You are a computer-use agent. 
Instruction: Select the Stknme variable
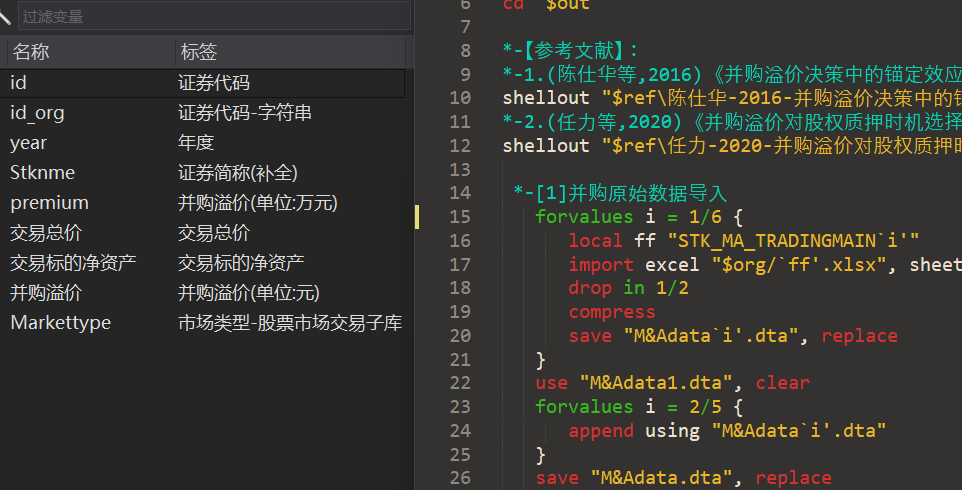(42, 173)
